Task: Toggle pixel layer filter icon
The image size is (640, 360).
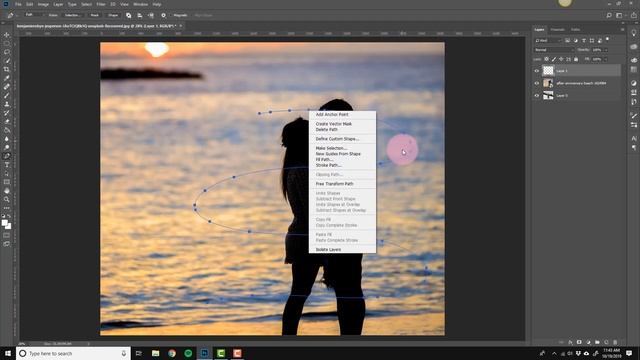Action: pyautogui.click(x=567, y=40)
